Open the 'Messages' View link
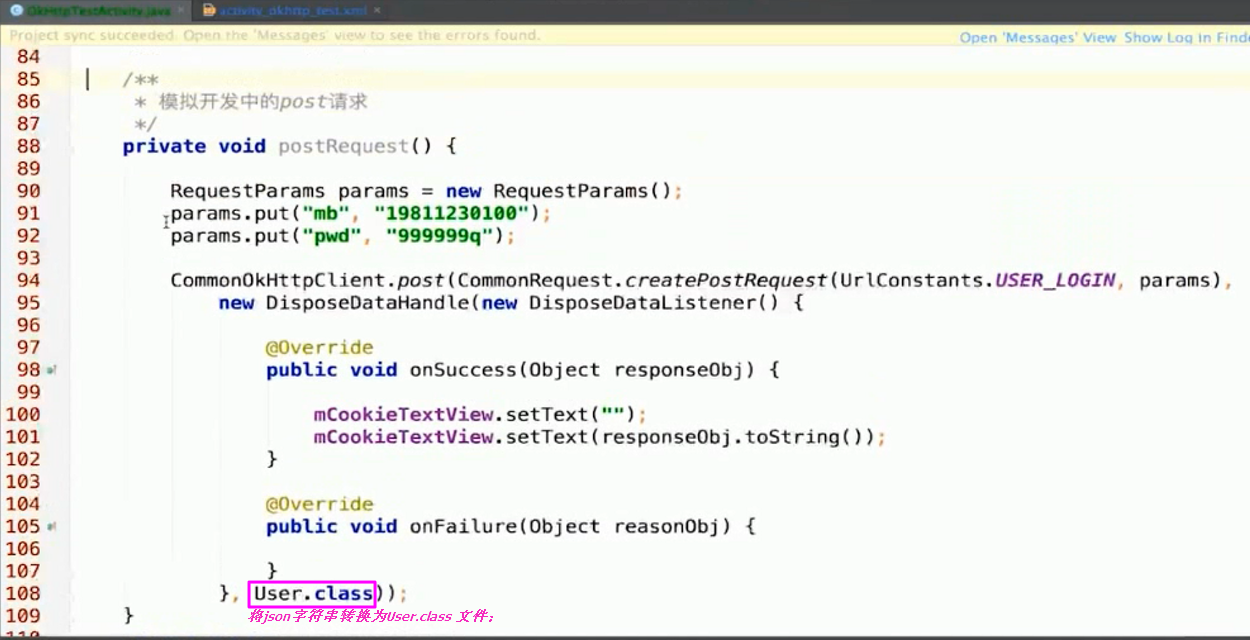This screenshot has width=1250, height=640. coord(1038,37)
